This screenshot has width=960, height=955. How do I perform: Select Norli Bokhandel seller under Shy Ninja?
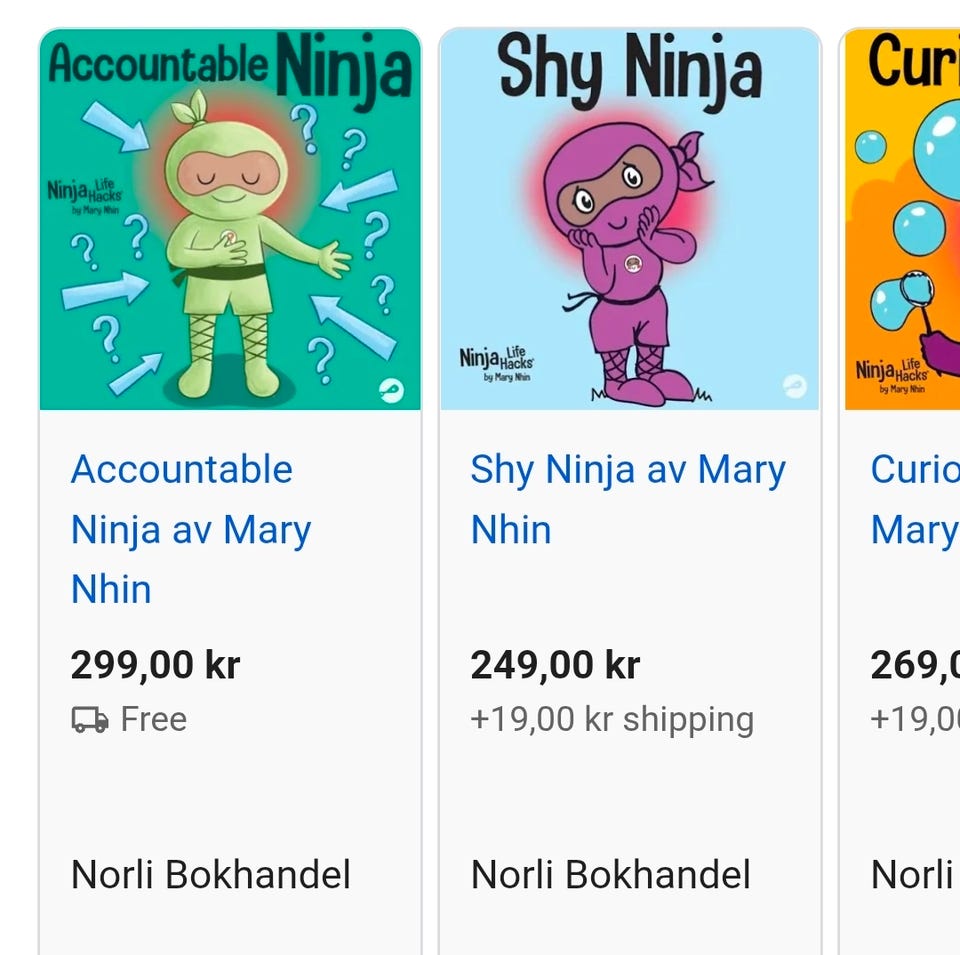pyautogui.click(x=611, y=875)
